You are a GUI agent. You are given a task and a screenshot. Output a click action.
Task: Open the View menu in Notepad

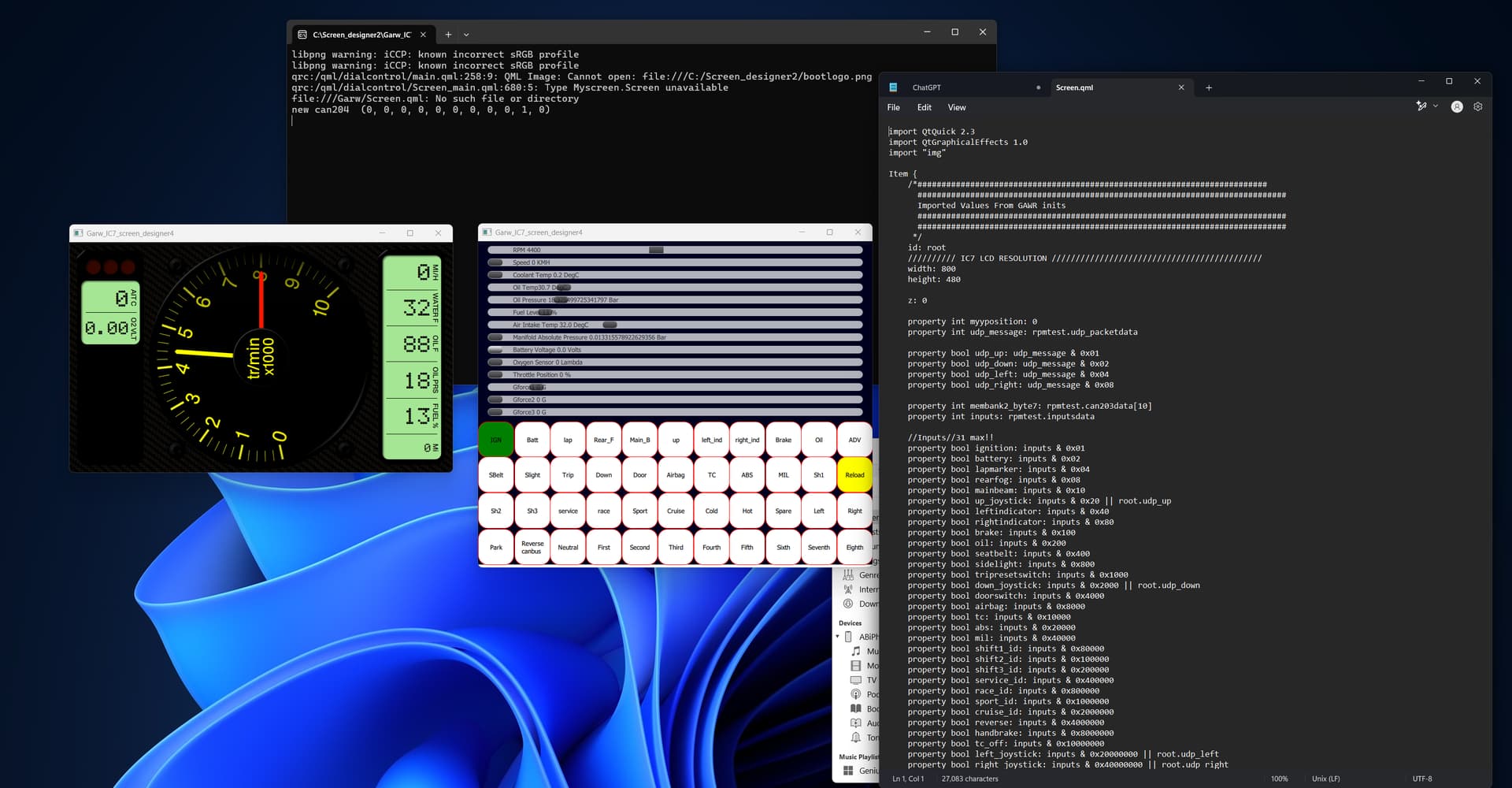[957, 107]
